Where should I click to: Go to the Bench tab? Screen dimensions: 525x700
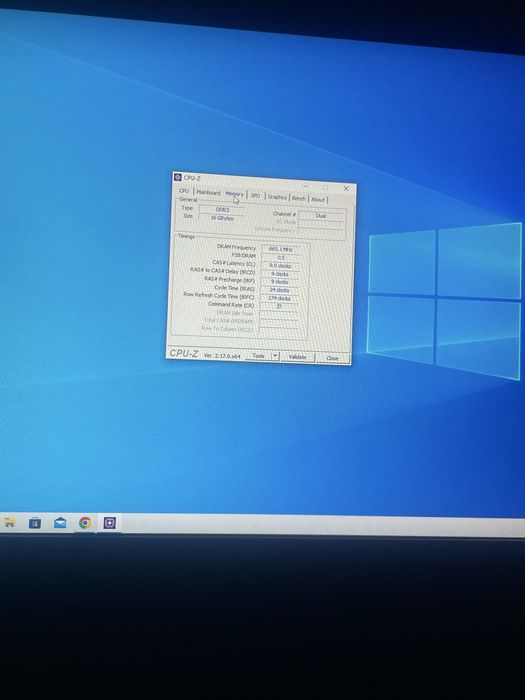(x=299, y=198)
